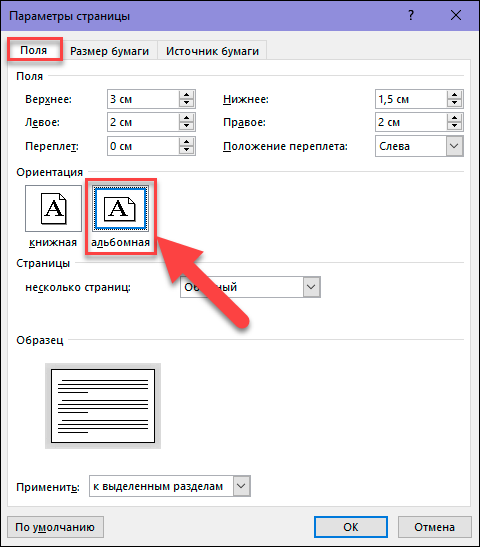Click the Образец section heading

(x=40, y=340)
